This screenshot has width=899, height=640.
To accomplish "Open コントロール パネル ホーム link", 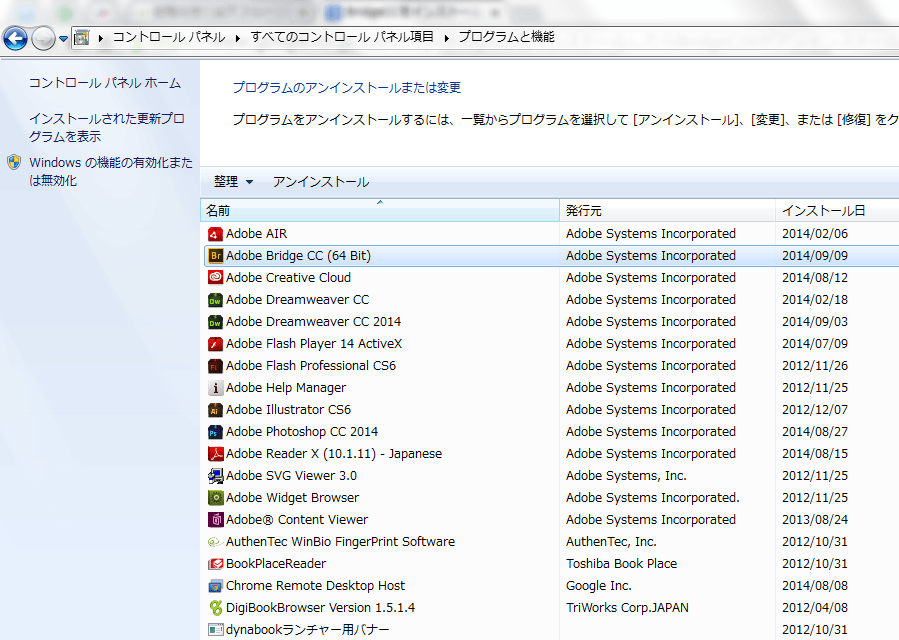I will pos(105,83).
